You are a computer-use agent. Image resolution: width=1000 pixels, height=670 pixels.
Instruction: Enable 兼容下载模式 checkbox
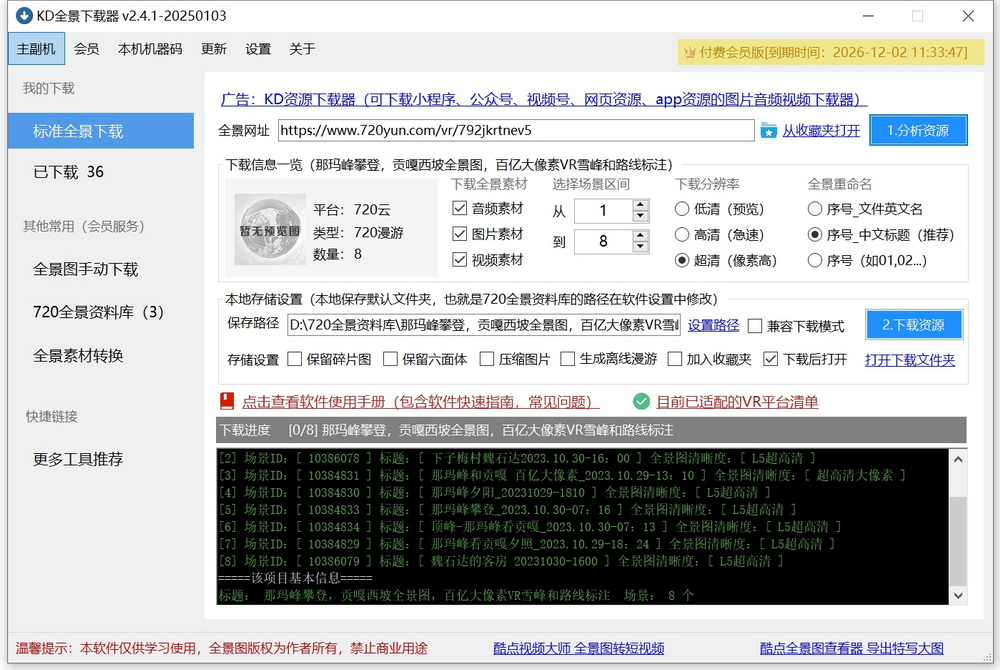pyautogui.click(x=754, y=326)
